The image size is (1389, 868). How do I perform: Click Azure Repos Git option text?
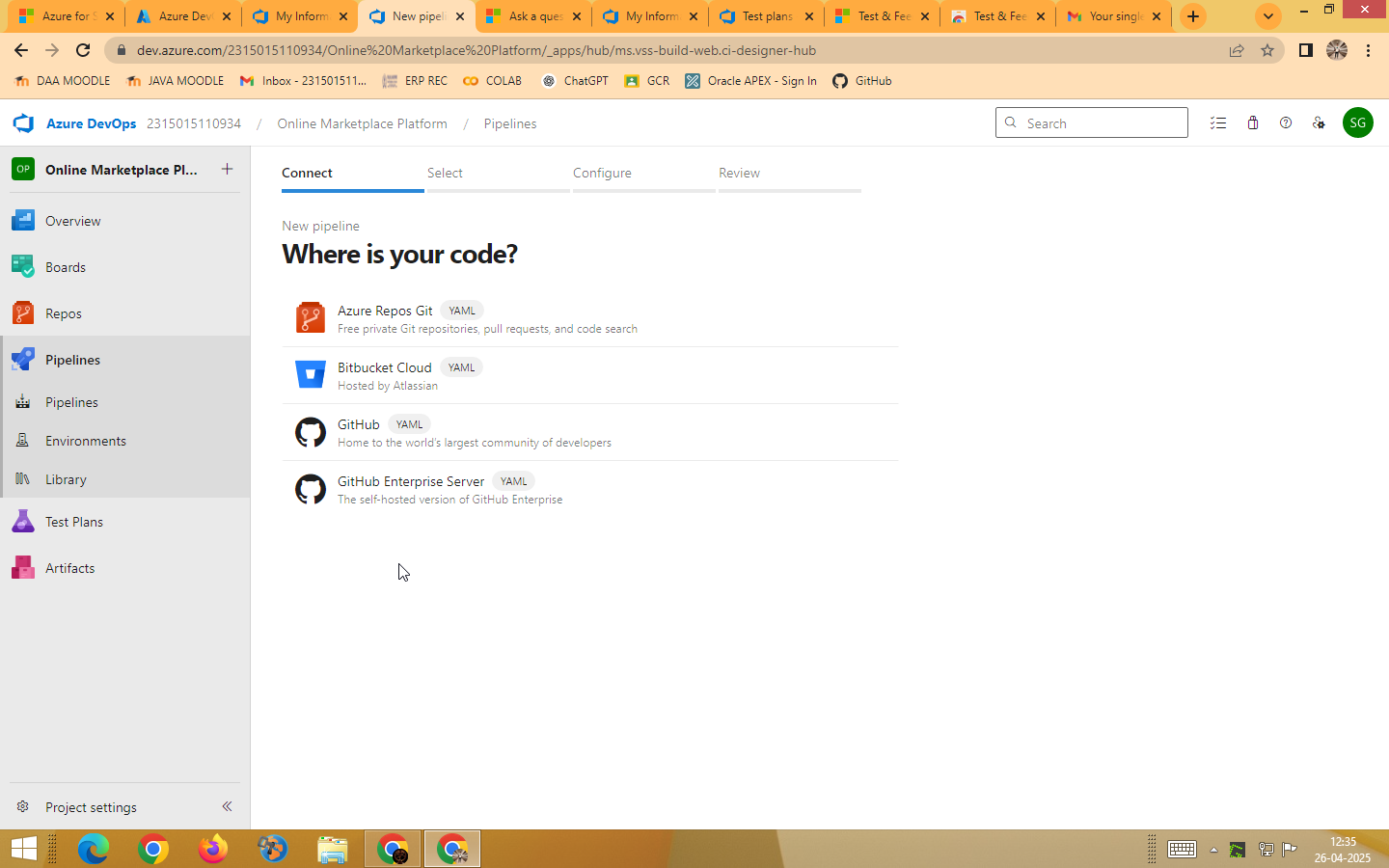coord(385,311)
